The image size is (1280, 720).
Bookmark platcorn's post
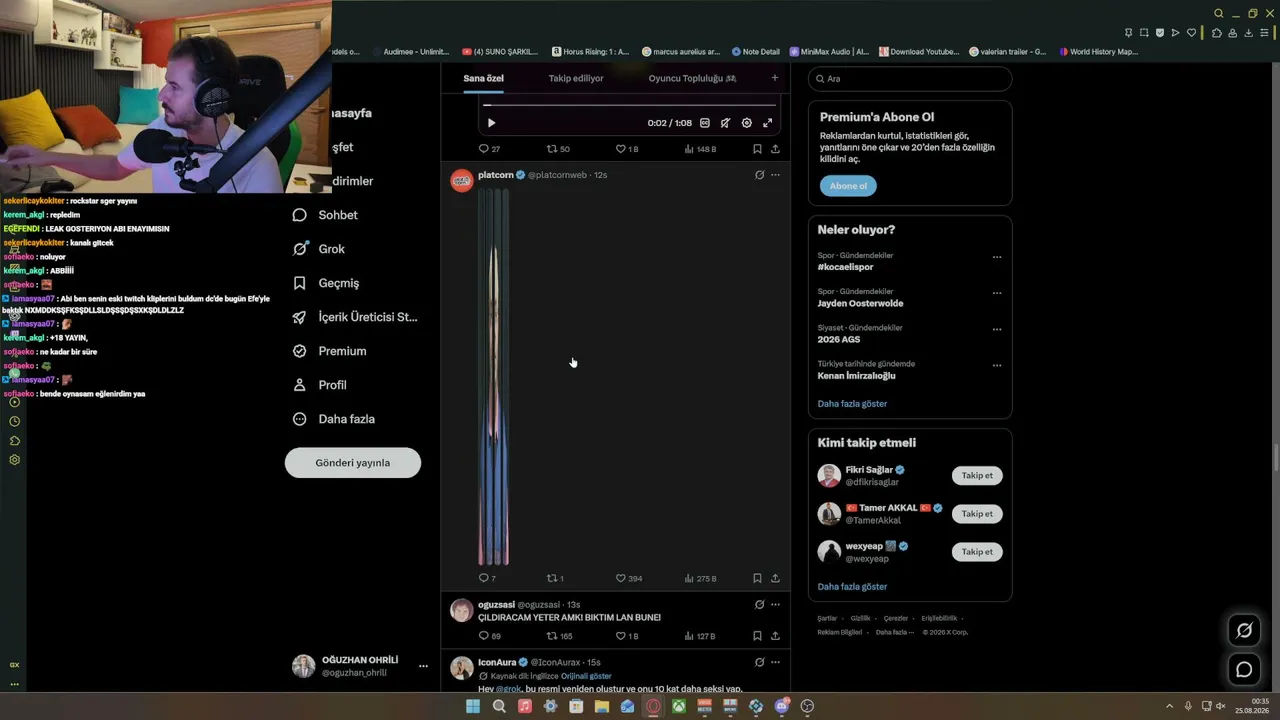(x=757, y=578)
